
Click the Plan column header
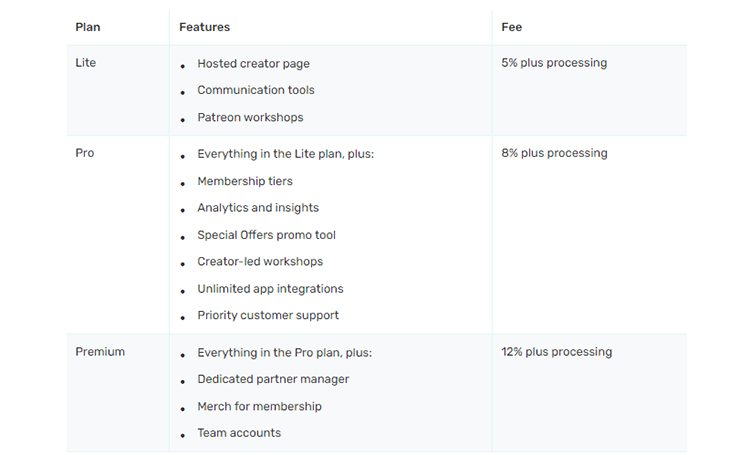pos(88,27)
